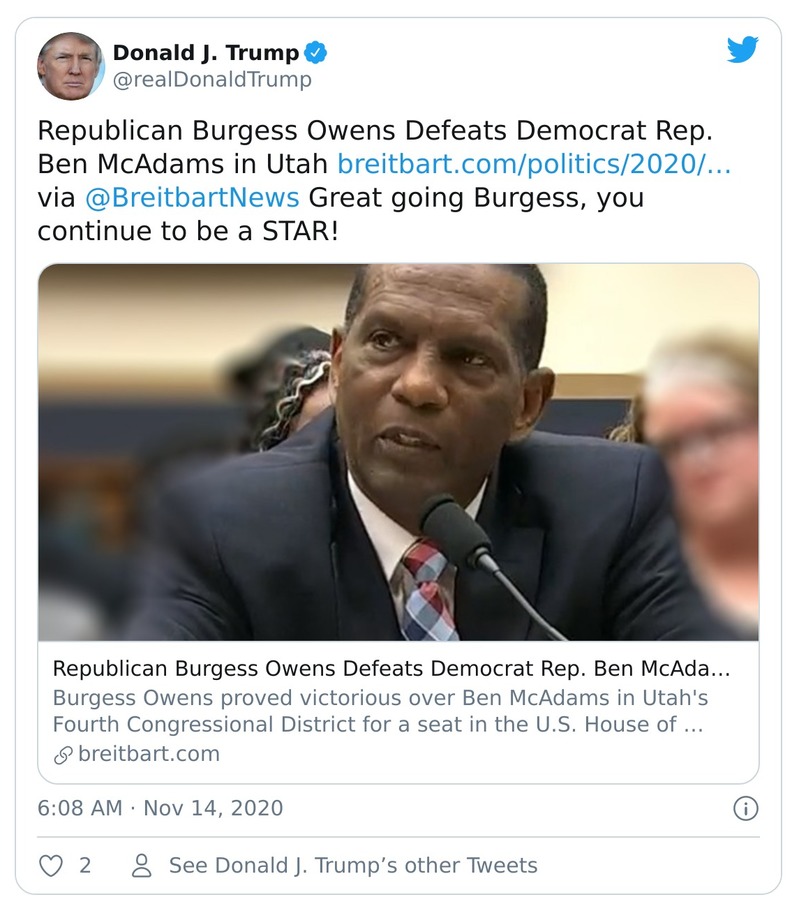Image resolution: width=799 pixels, height=911 pixels.
Task: Click the breitbart.com domain in card footer
Action: click(x=148, y=754)
